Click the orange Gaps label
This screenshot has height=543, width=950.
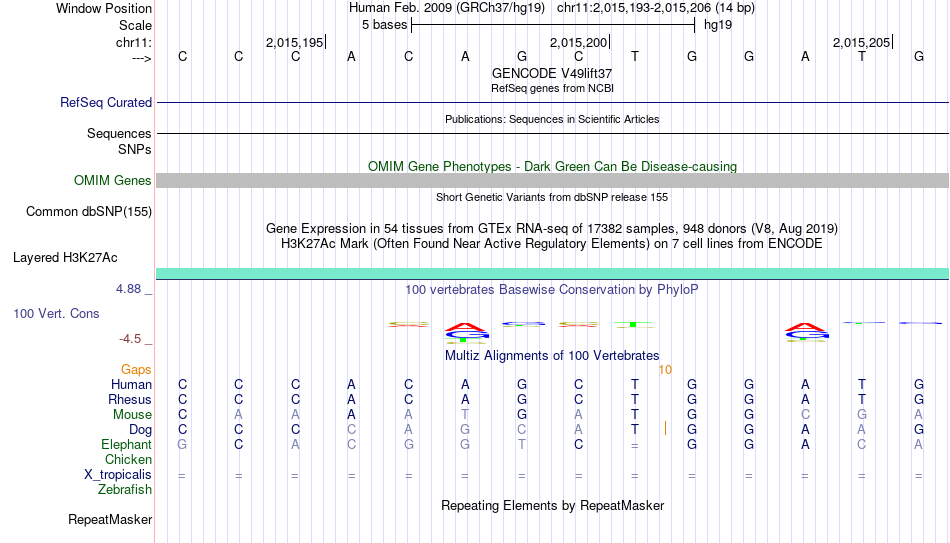pos(136,369)
